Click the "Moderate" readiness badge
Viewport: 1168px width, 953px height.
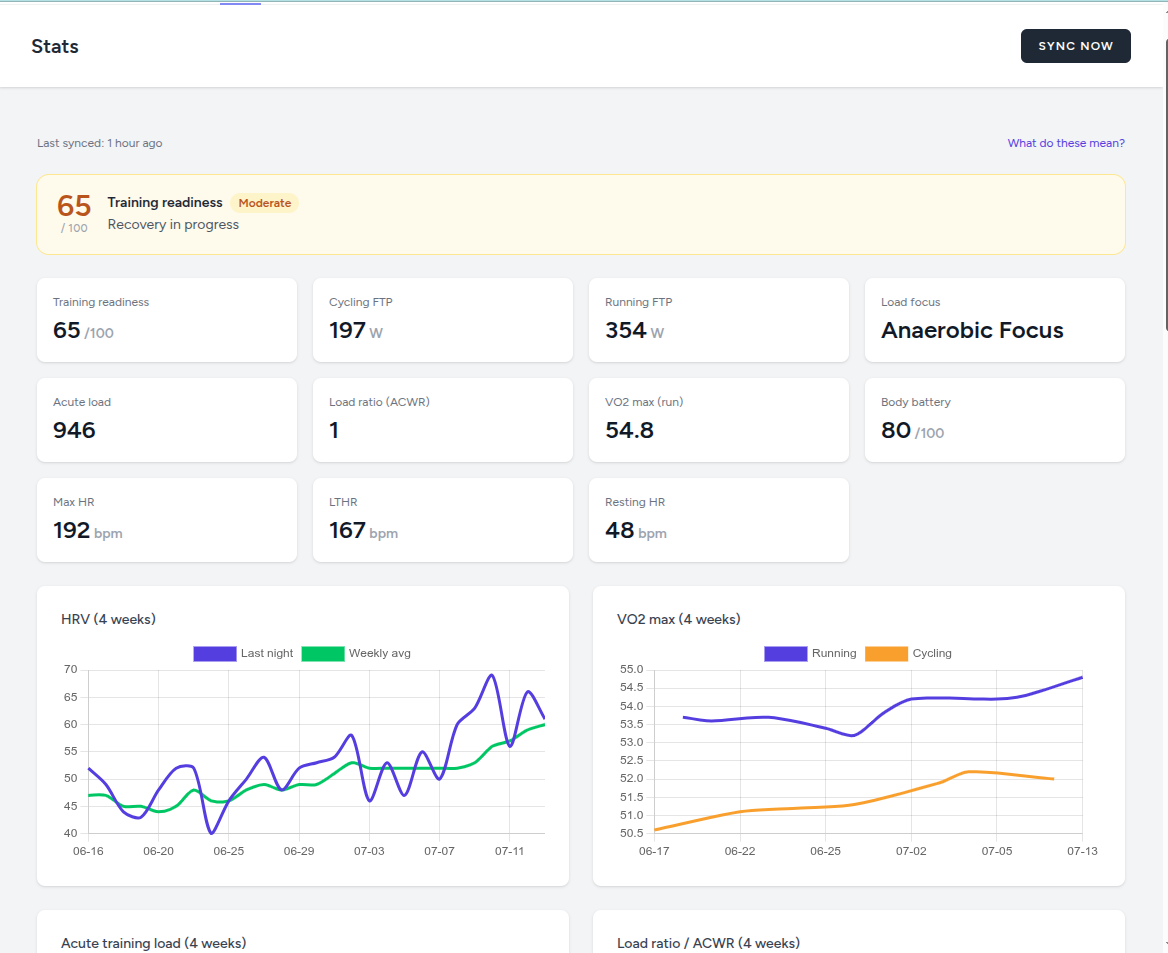point(264,203)
